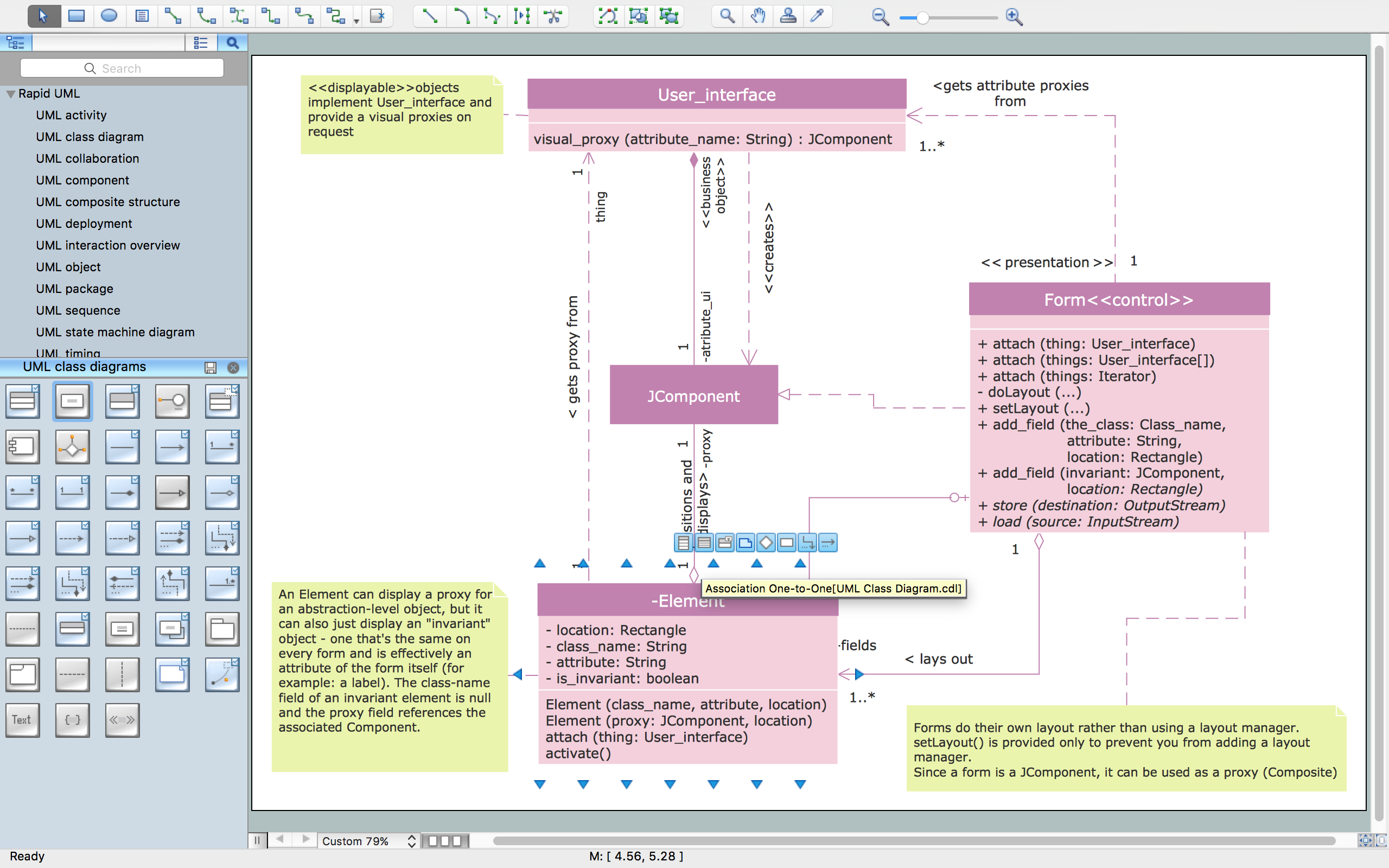
Task: Expand UML class diagram in sidebar
Action: [90, 136]
